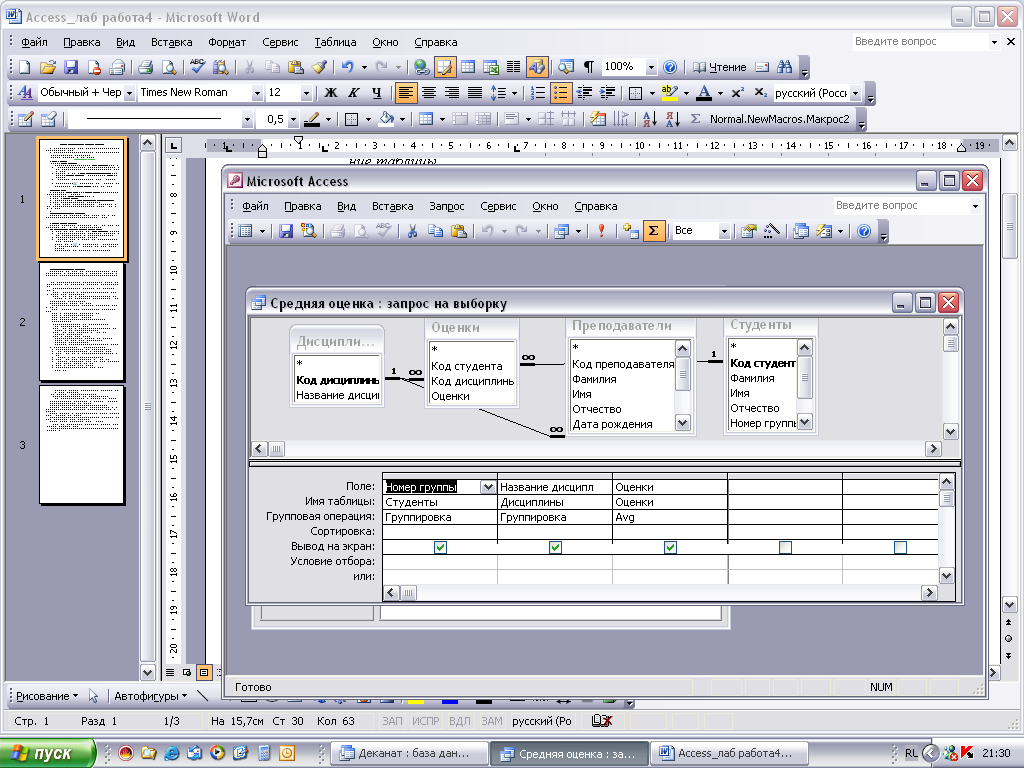Image resolution: width=1024 pixels, height=768 pixels.
Task: Click the Bold (Ж) formatting icon
Action: (x=330, y=93)
